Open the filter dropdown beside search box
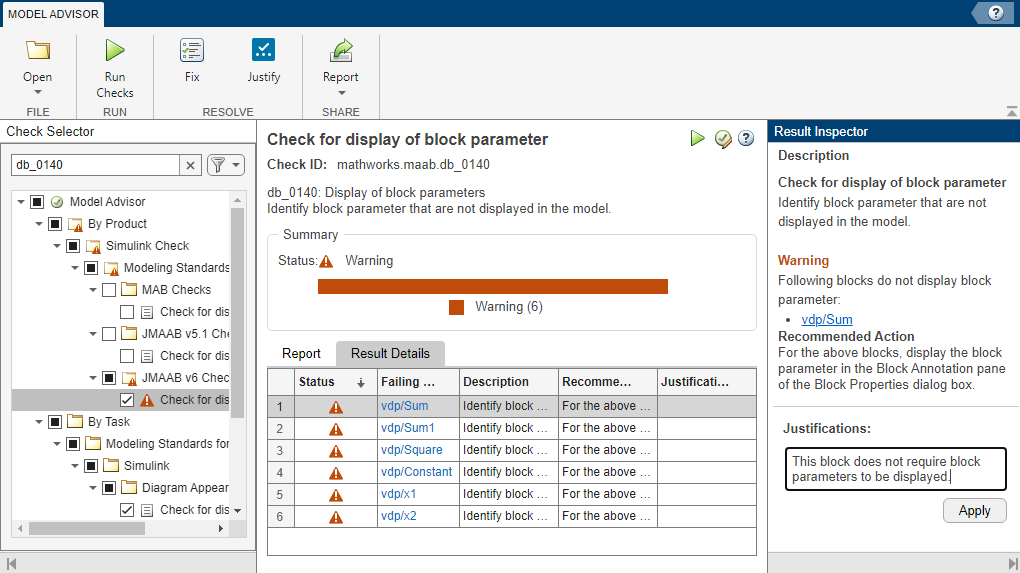The image size is (1020, 573). (x=225, y=165)
